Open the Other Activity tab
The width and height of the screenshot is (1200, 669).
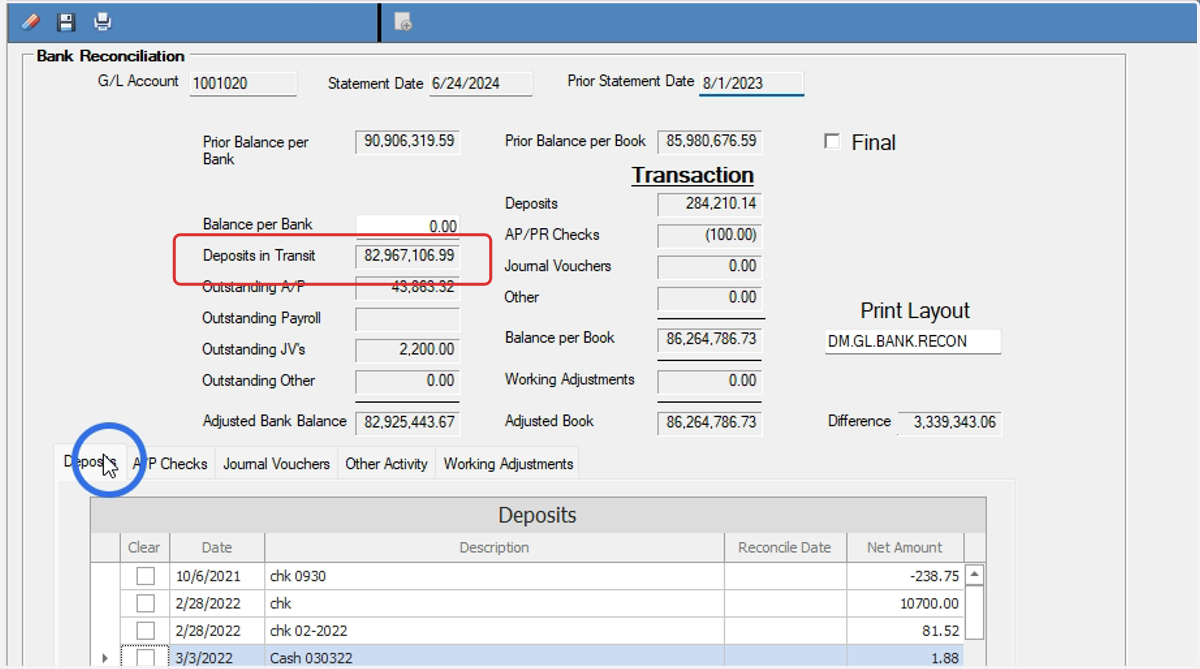[x=386, y=464]
